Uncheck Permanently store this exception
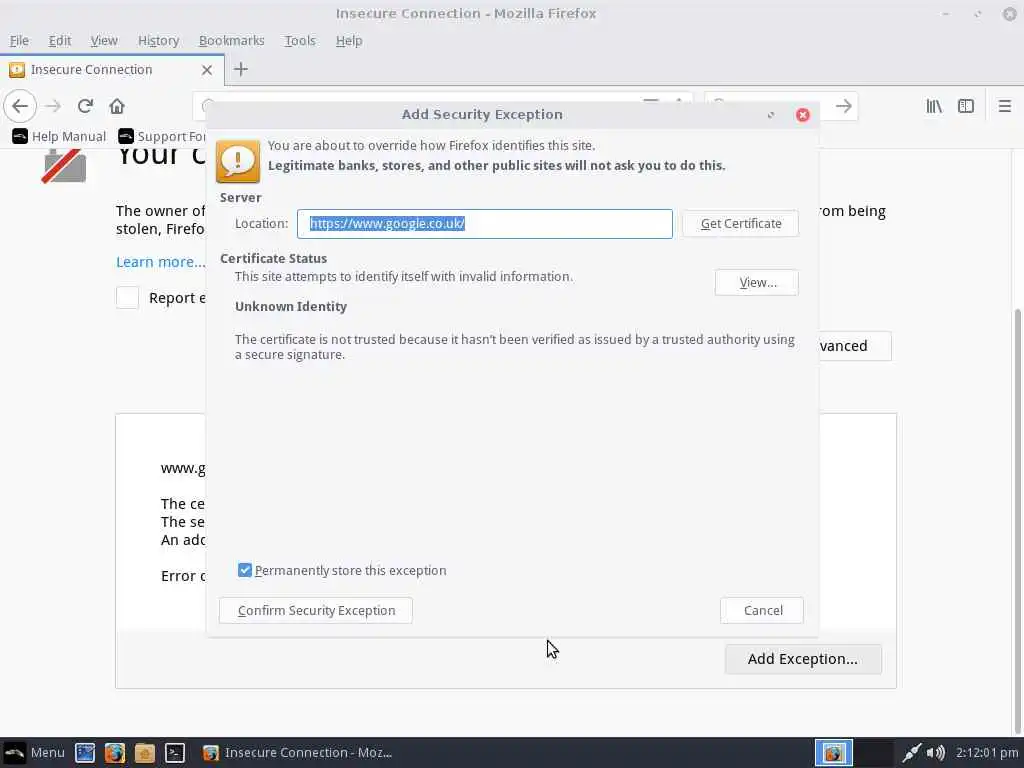 point(245,570)
